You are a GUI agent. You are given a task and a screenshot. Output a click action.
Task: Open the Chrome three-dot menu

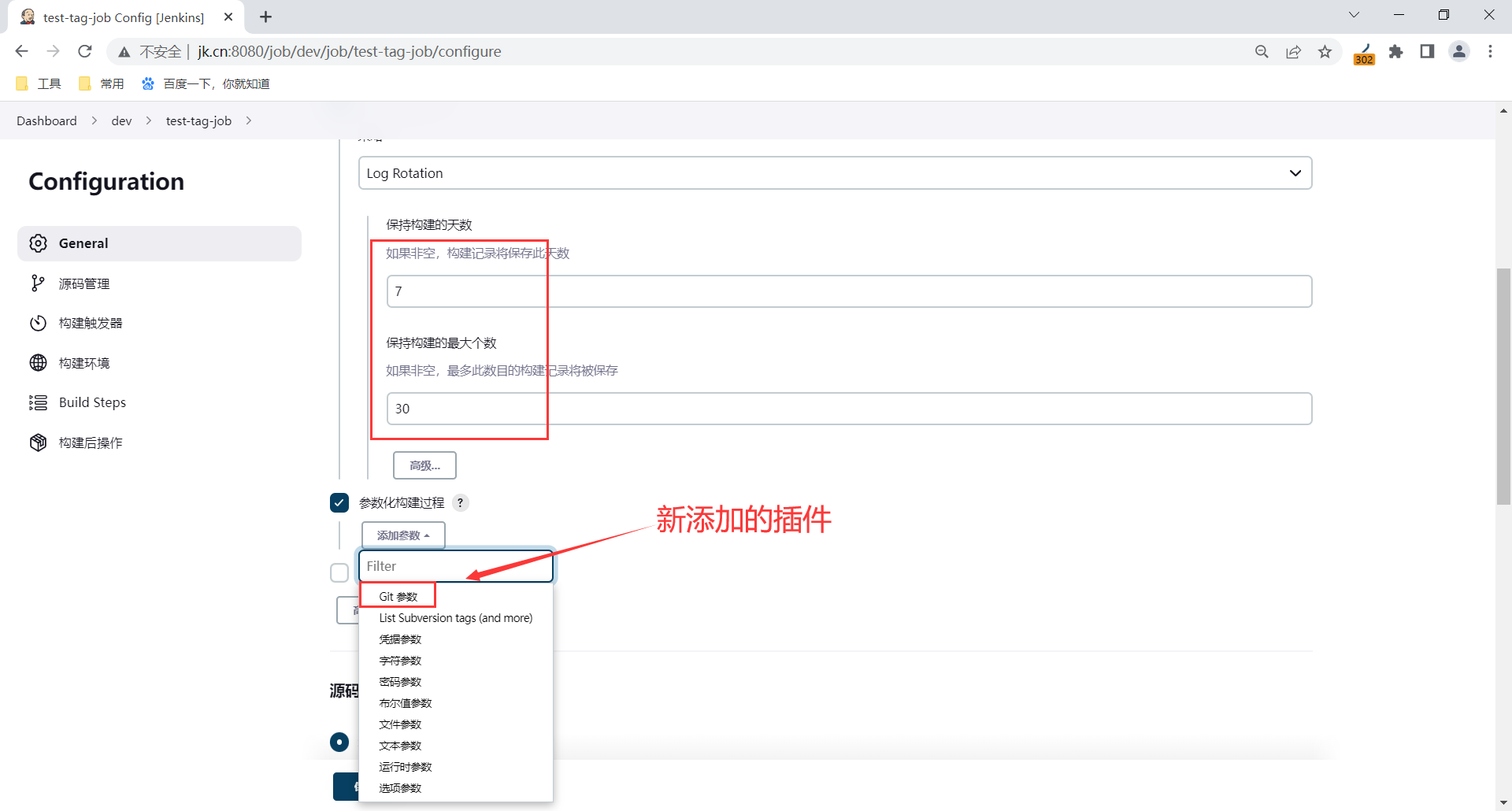point(1490,51)
